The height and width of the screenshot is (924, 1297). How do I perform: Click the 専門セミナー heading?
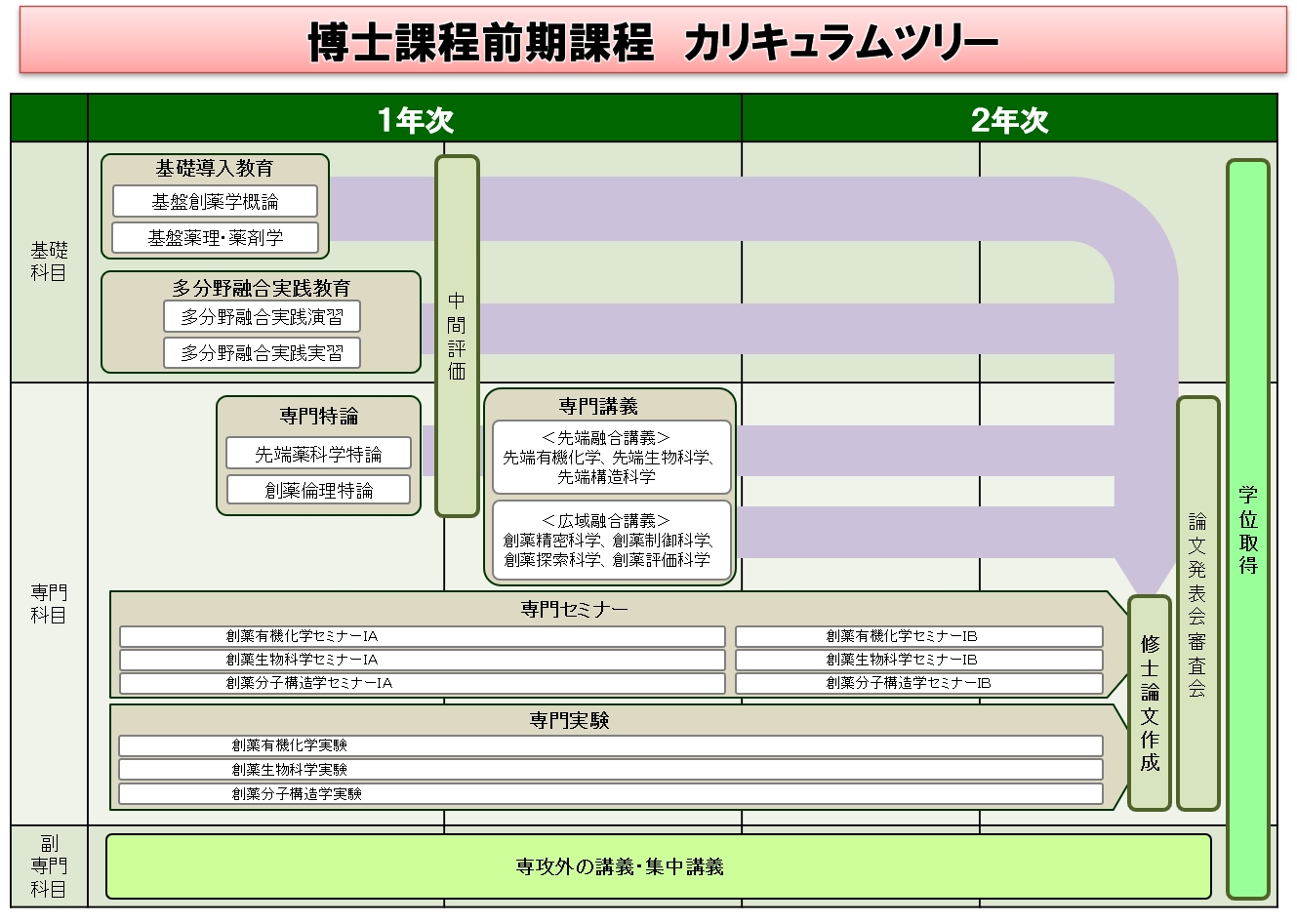574,609
